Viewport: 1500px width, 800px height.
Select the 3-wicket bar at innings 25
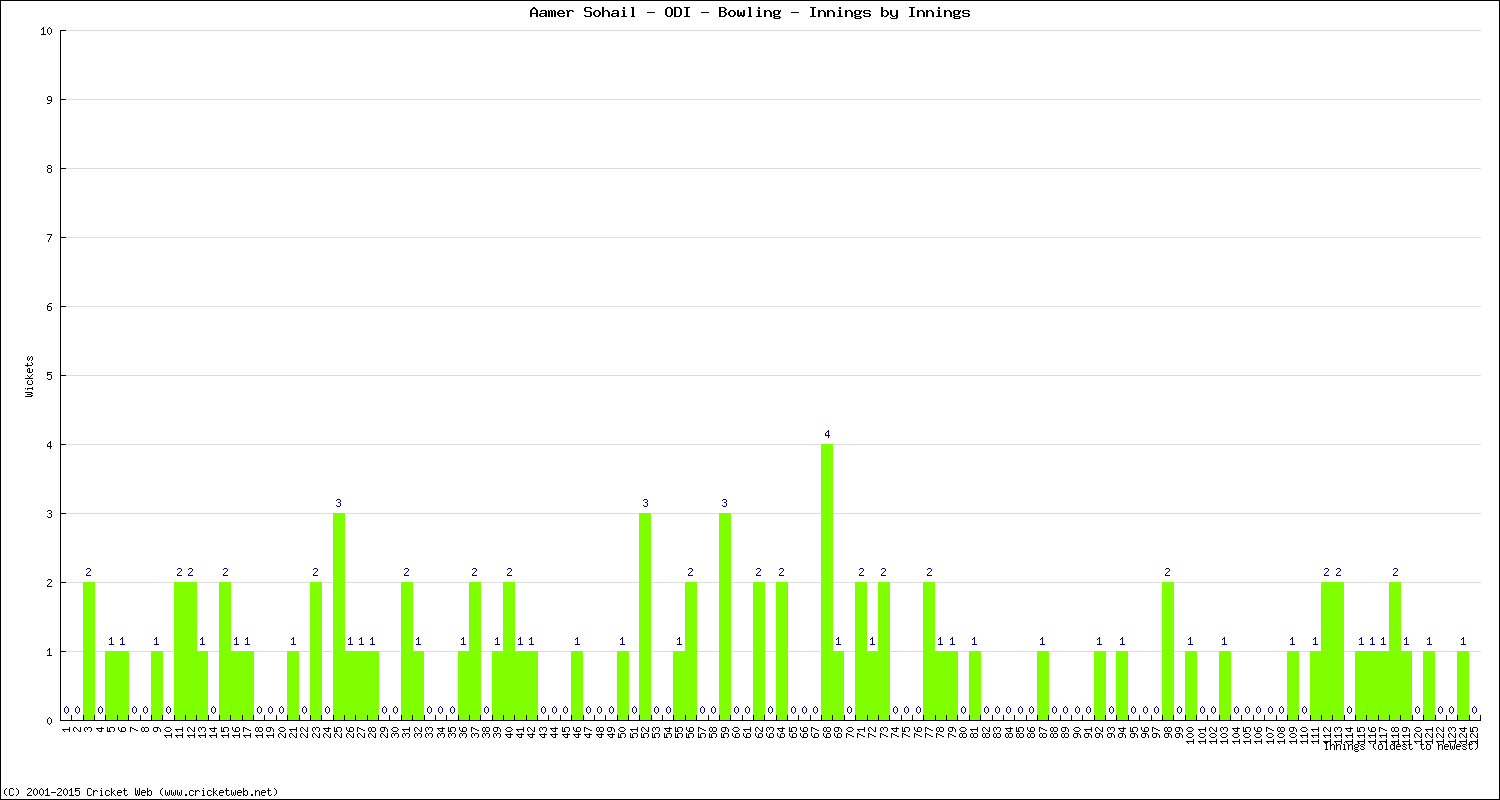point(339,616)
